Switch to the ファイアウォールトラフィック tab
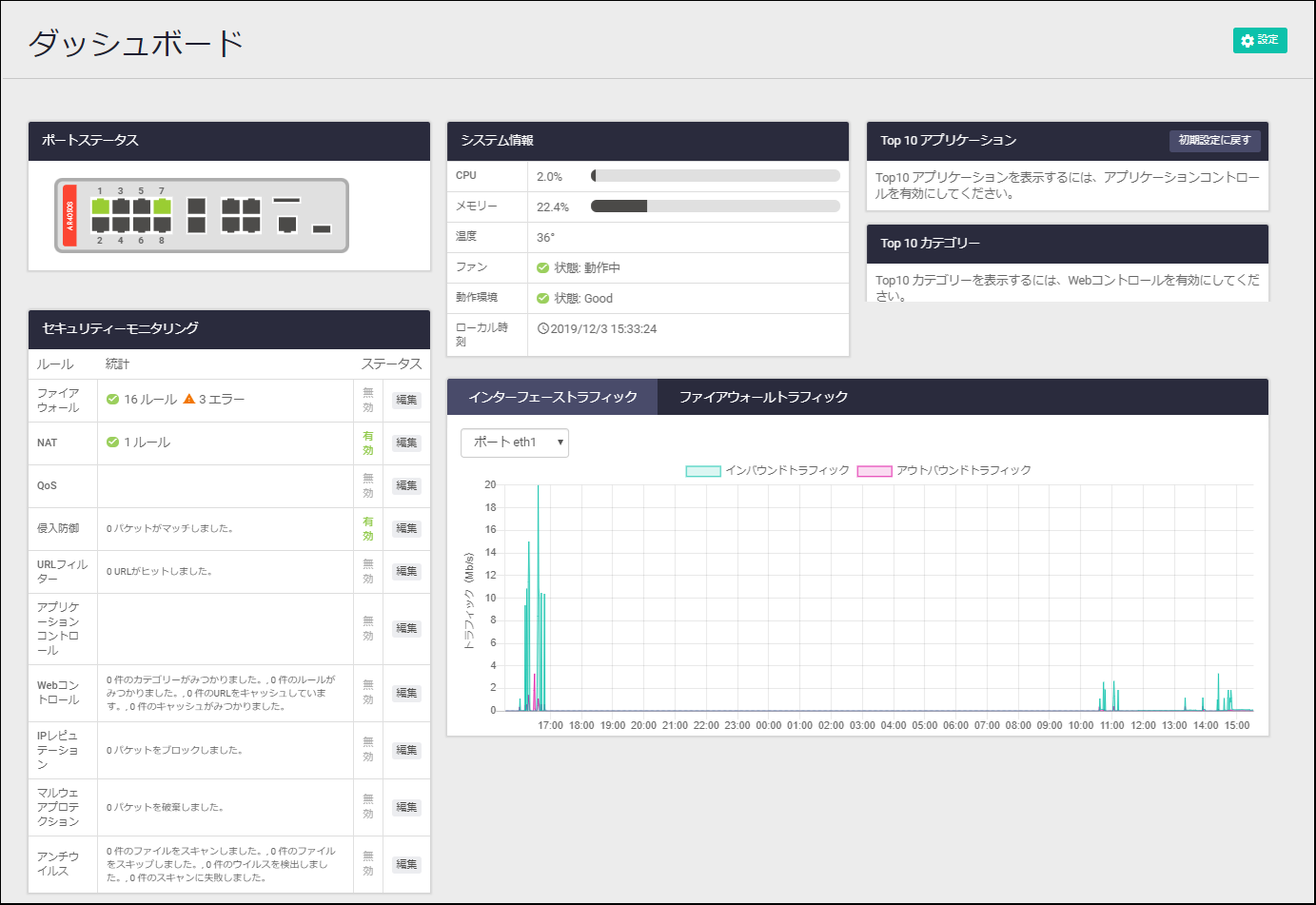This screenshot has height=905, width=1316. [763, 397]
